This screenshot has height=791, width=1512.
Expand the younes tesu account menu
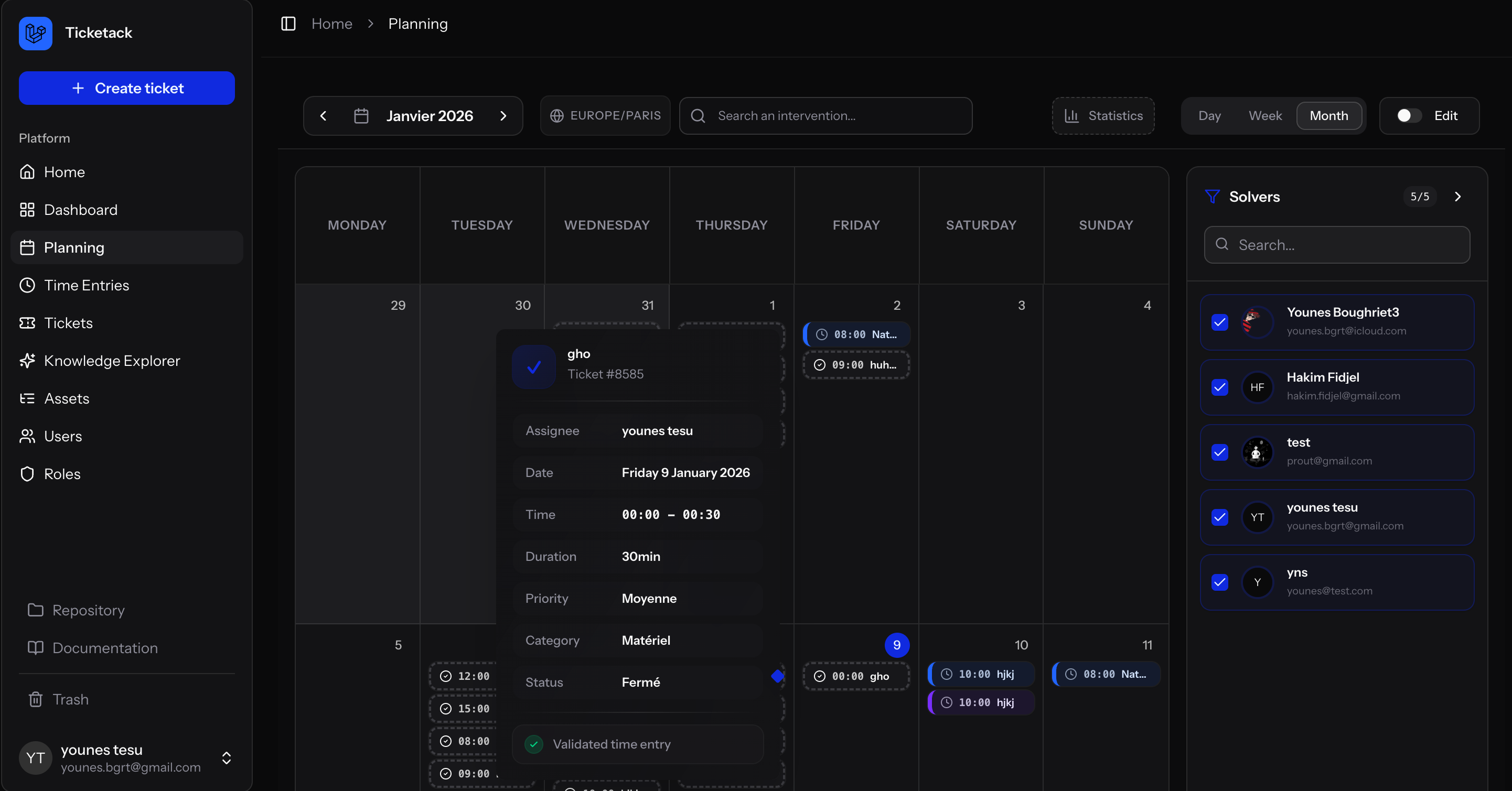[227, 757]
